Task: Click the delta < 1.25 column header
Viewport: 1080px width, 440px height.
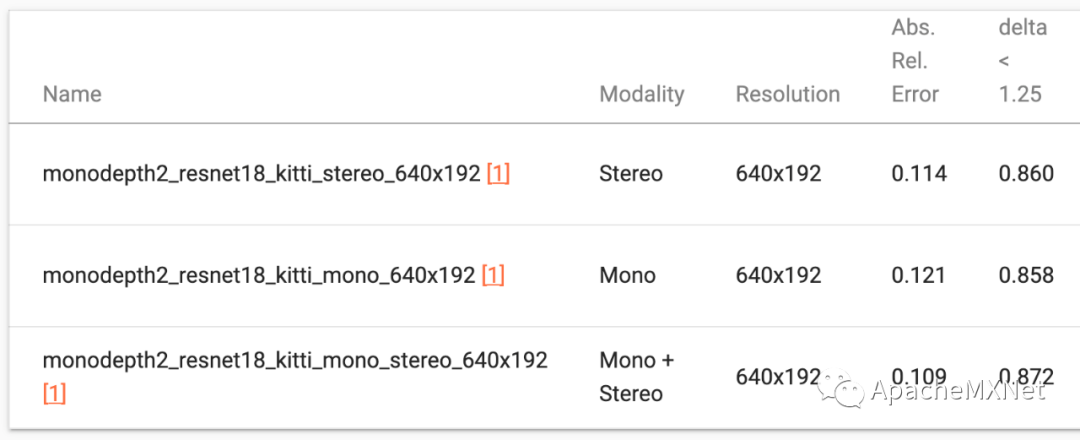Action: (x=1021, y=61)
